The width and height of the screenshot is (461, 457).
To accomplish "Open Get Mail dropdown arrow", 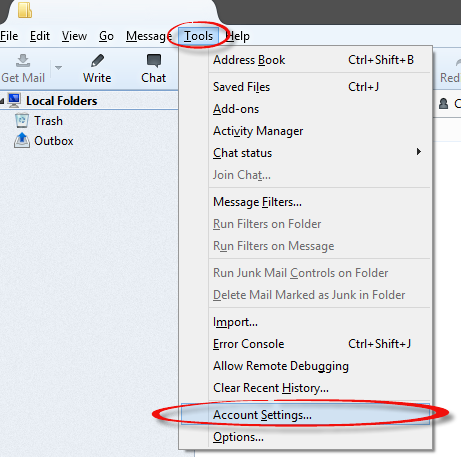I will pyautogui.click(x=58, y=68).
